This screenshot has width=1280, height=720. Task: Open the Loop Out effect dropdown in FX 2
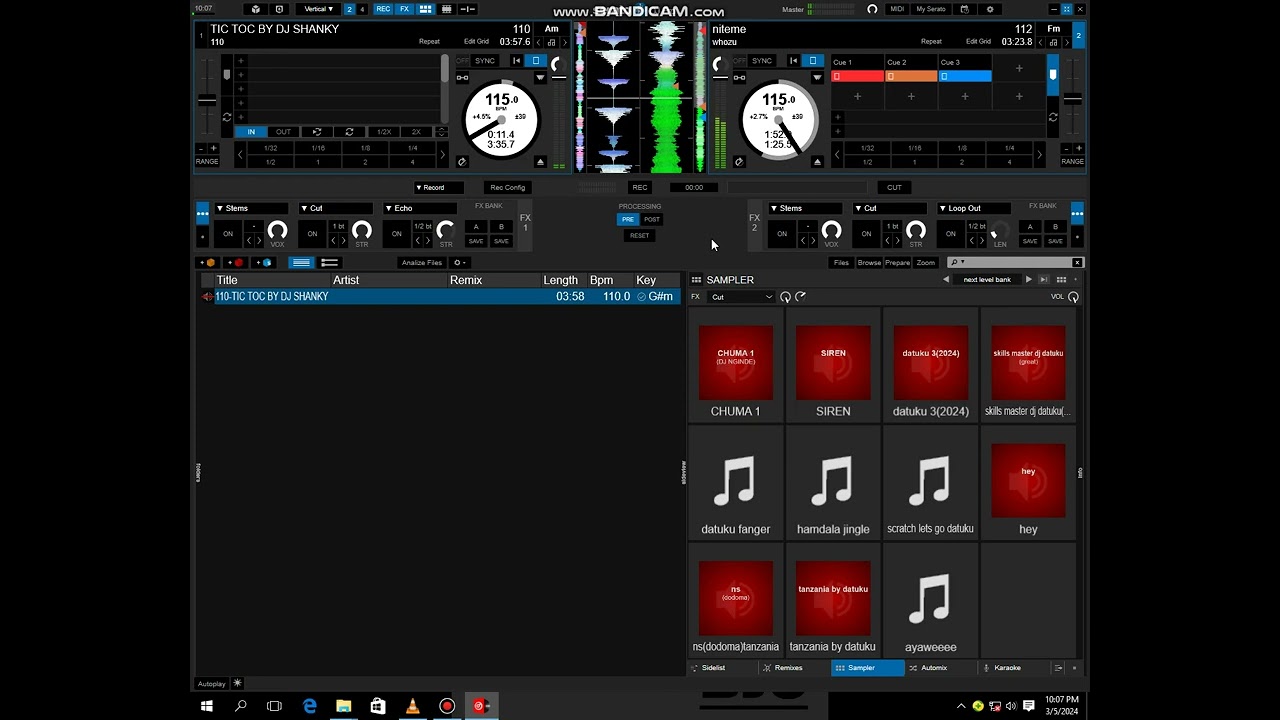pos(974,209)
